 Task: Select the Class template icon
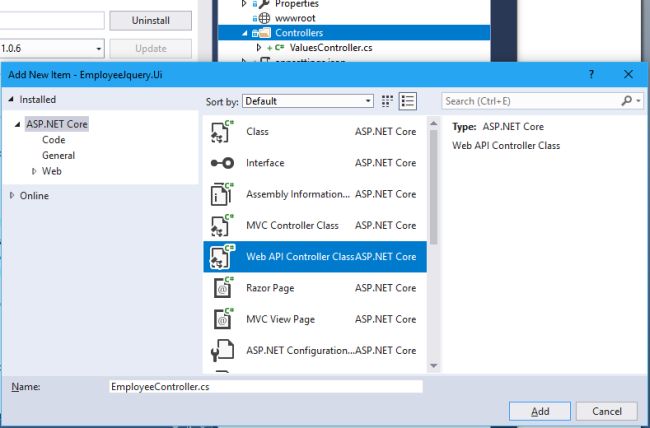pyautogui.click(x=222, y=131)
